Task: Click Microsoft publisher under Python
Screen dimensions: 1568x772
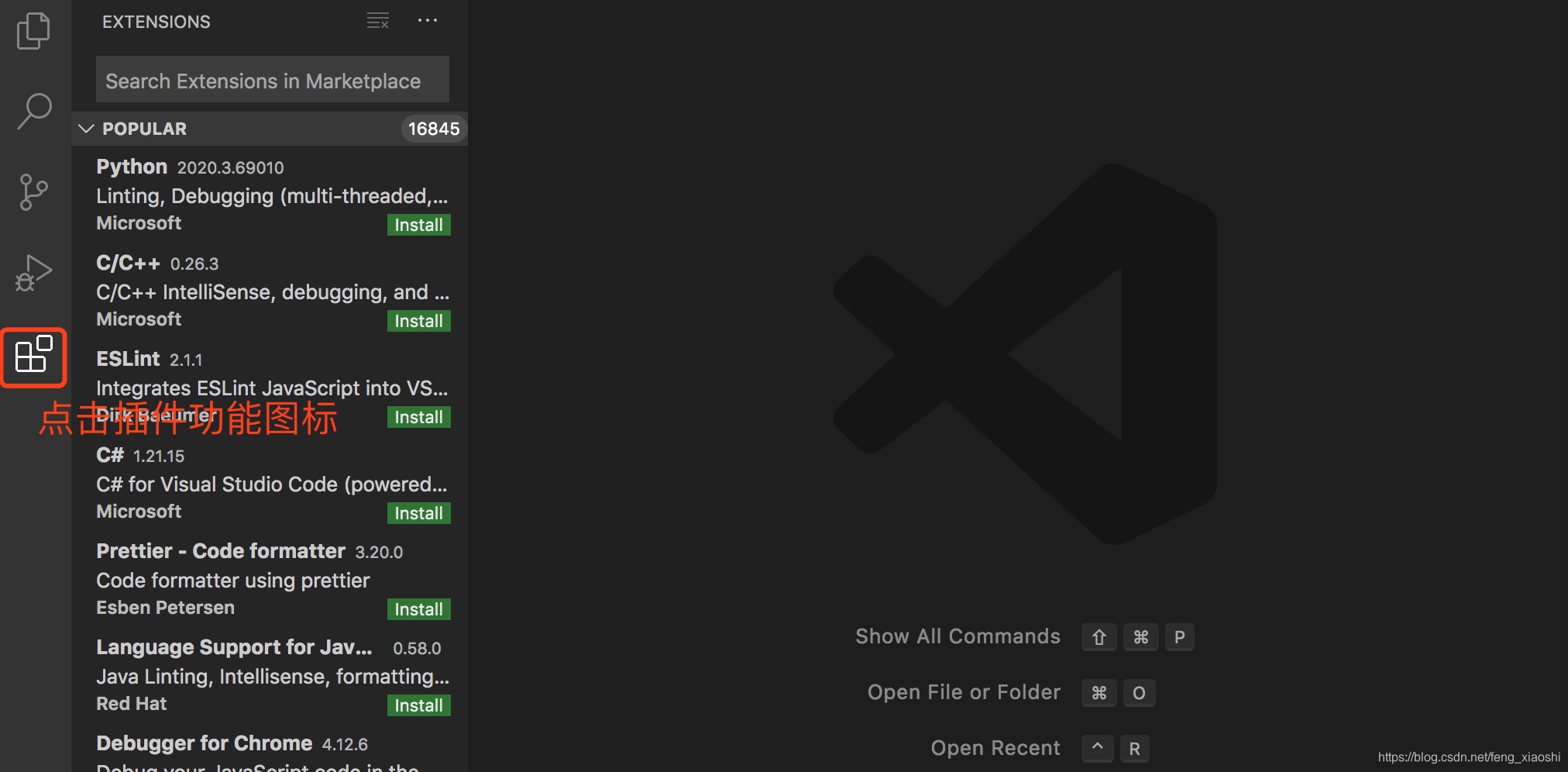Action: [139, 223]
